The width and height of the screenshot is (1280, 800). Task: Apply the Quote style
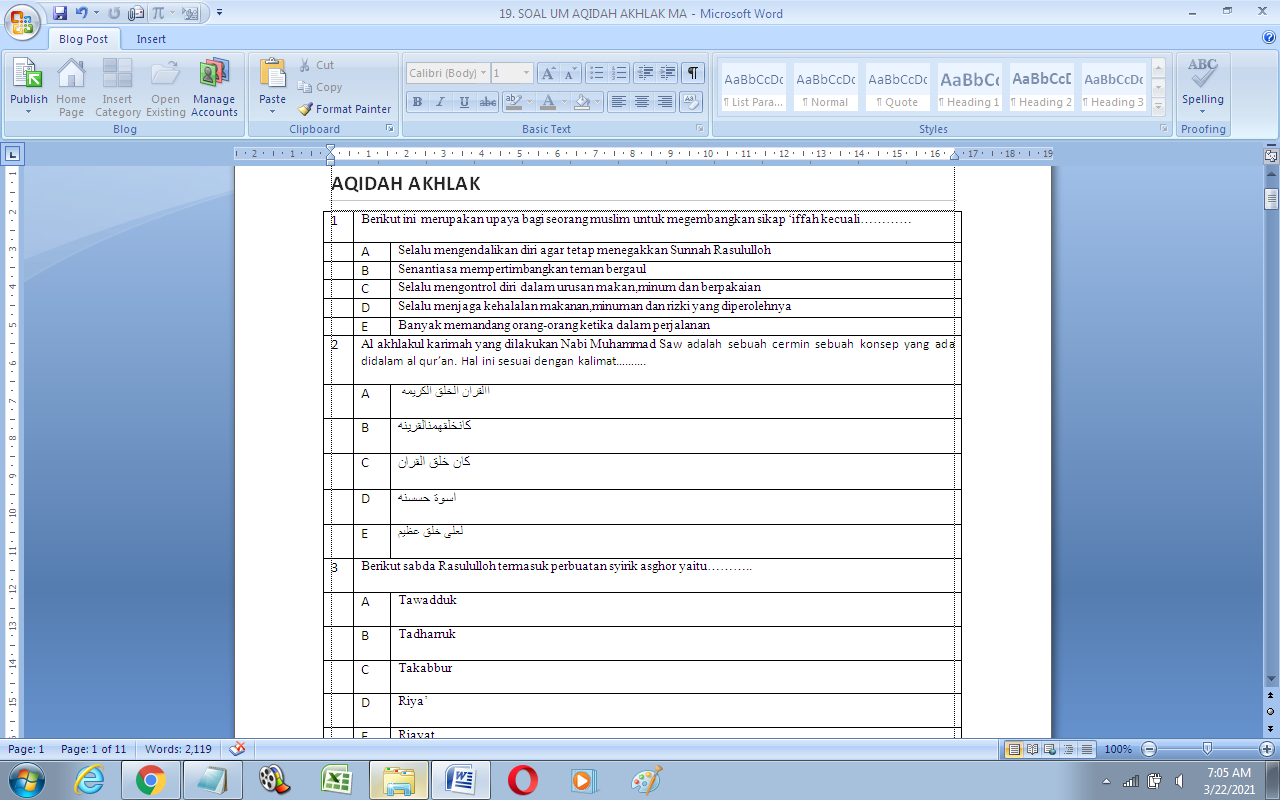(x=897, y=89)
